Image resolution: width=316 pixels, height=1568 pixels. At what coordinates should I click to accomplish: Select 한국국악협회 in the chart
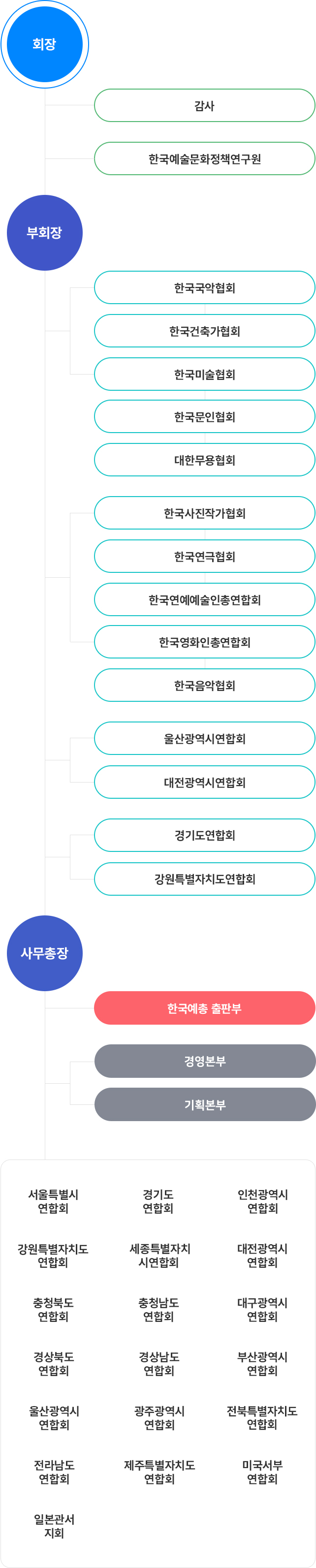coord(205,287)
